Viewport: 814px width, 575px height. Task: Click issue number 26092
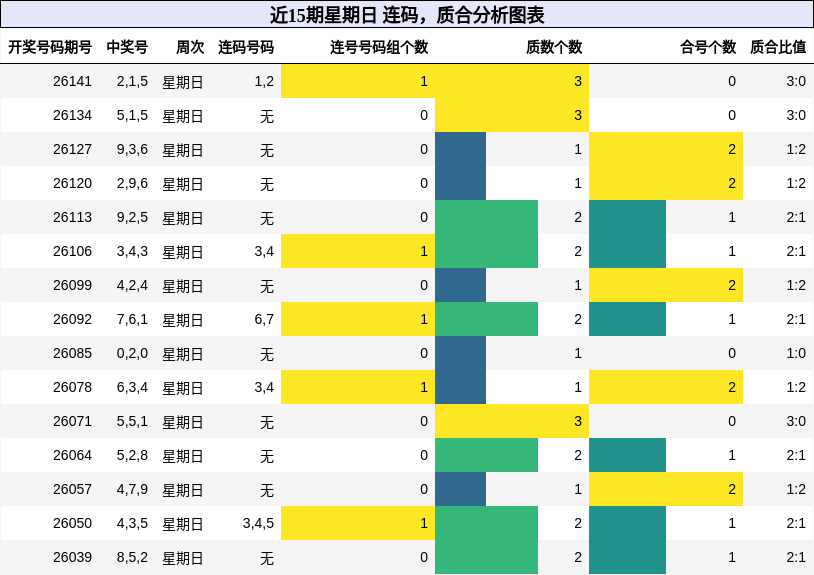[x=72, y=319]
